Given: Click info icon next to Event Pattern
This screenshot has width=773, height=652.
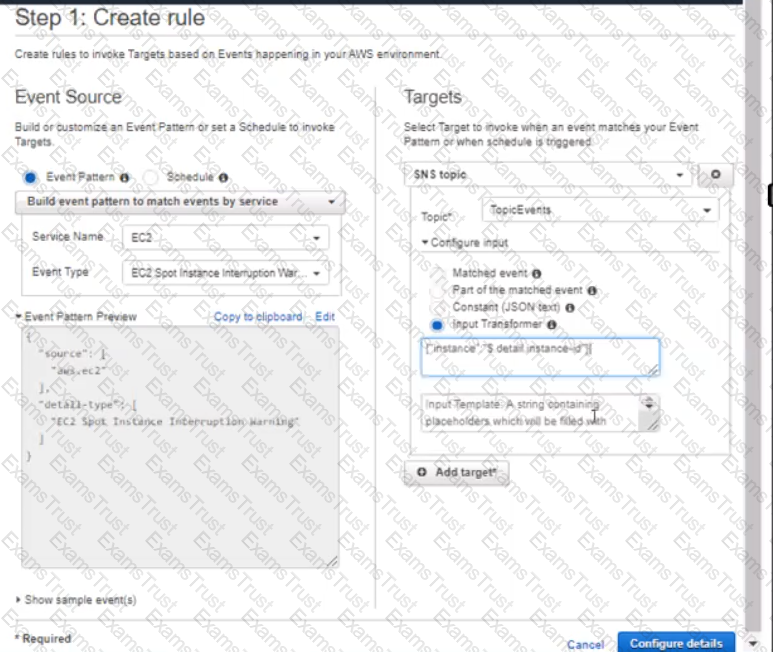Looking at the screenshot, I should [125, 177].
